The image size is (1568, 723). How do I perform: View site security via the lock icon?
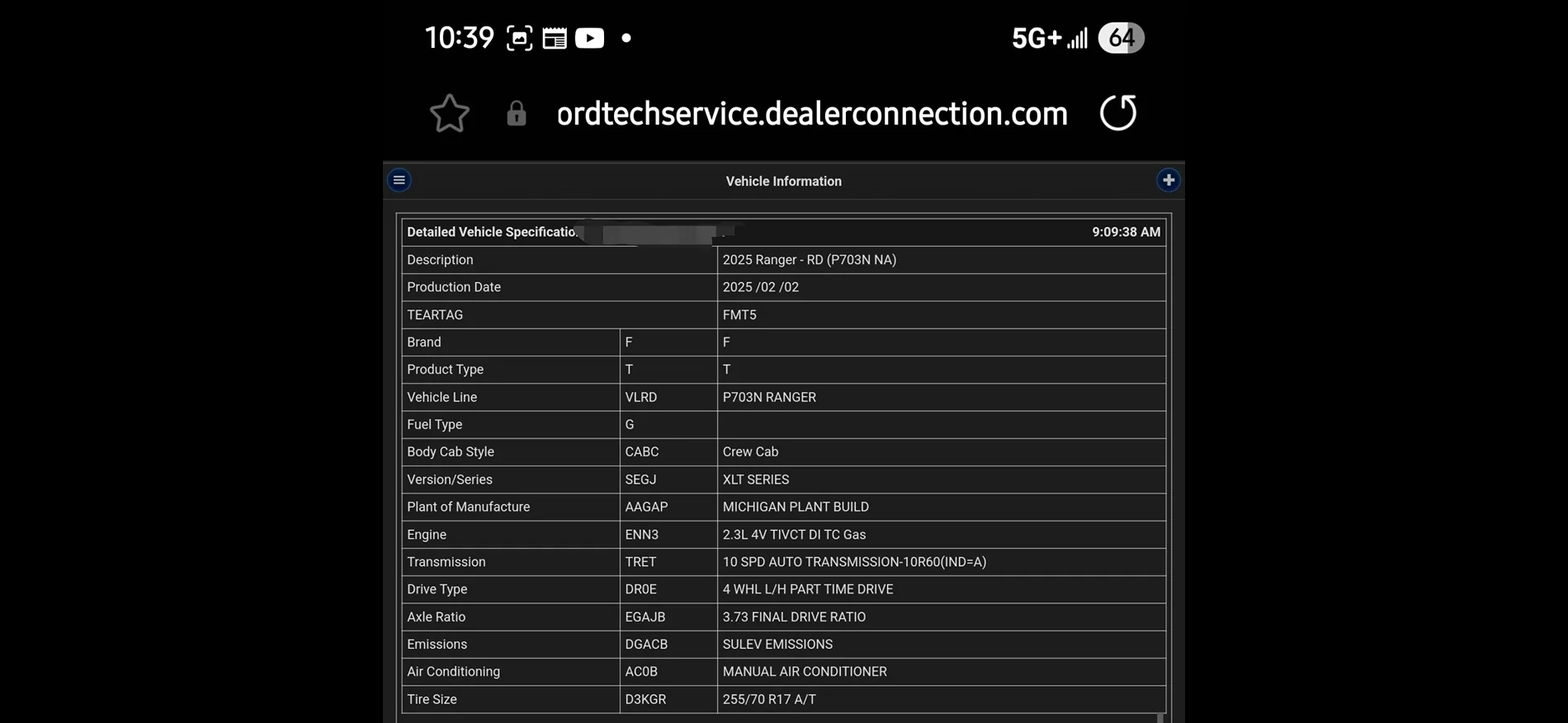[x=517, y=113]
